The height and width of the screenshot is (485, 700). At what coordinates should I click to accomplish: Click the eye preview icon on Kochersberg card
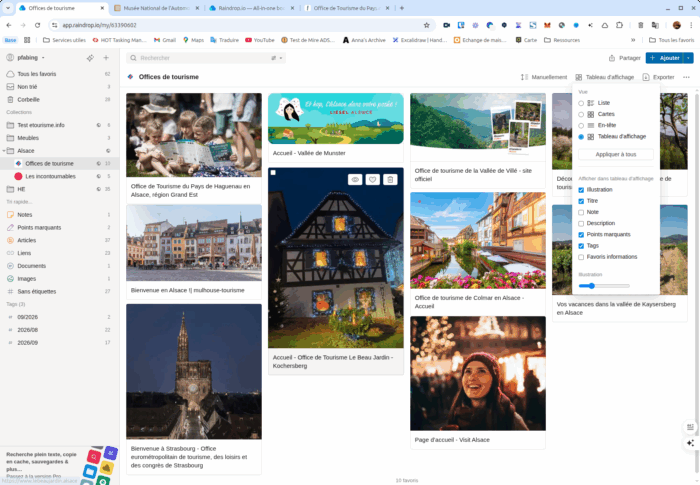point(354,179)
